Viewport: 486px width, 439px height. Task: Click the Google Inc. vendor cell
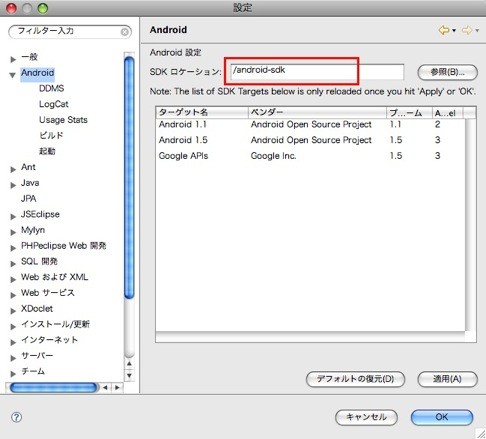tap(273, 156)
